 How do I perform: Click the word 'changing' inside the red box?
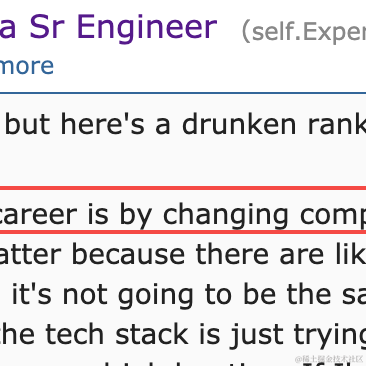tap(225, 216)
